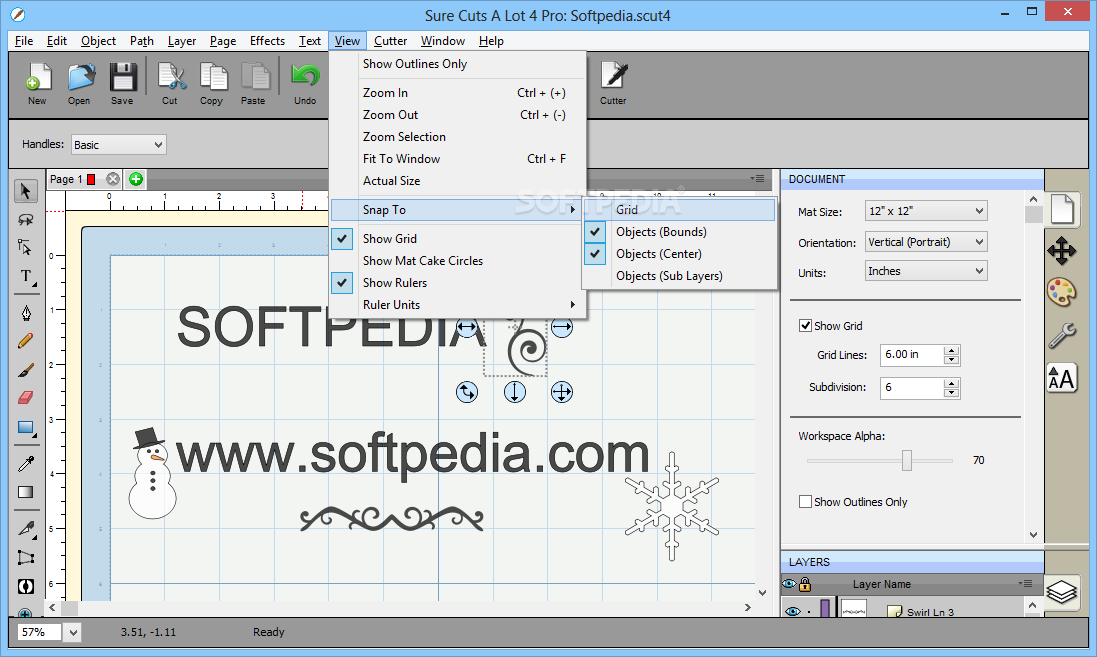Click the New document toolbar icon
Screen dimensions: 1097x657
38,83
